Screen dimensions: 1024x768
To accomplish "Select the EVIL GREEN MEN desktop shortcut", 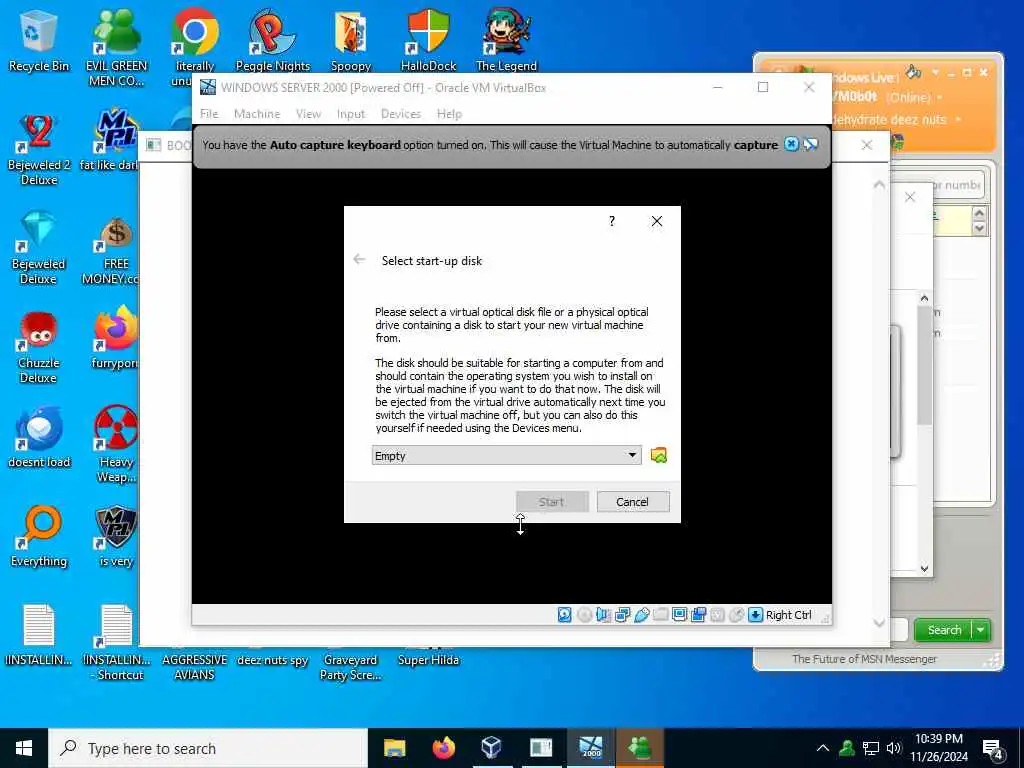I will coord(116,46).
